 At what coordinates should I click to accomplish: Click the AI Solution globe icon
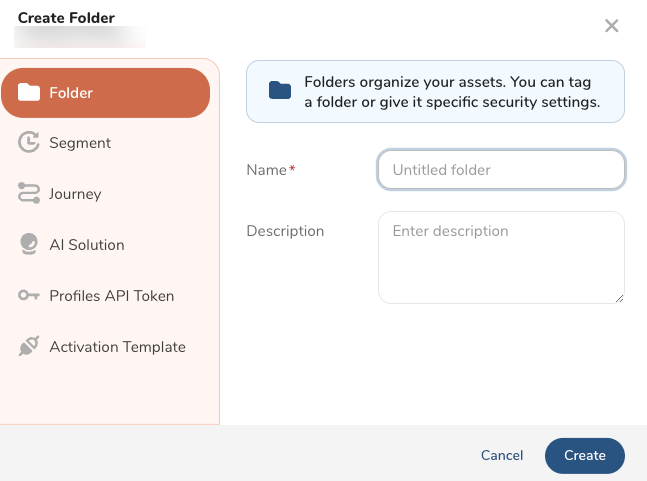29,245
